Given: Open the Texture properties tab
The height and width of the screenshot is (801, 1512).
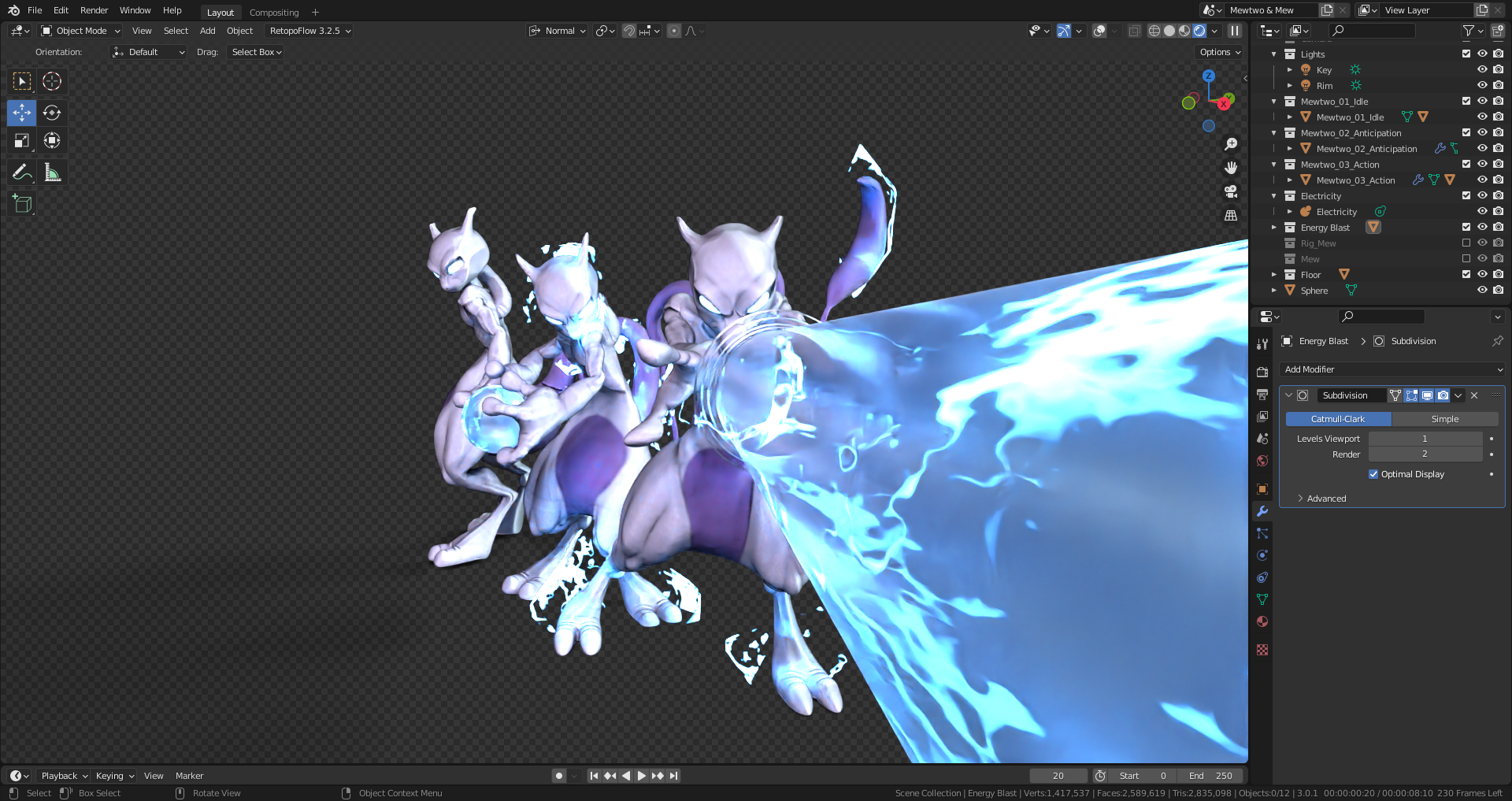Looking at the screenshot, I should click(1262, 650).
